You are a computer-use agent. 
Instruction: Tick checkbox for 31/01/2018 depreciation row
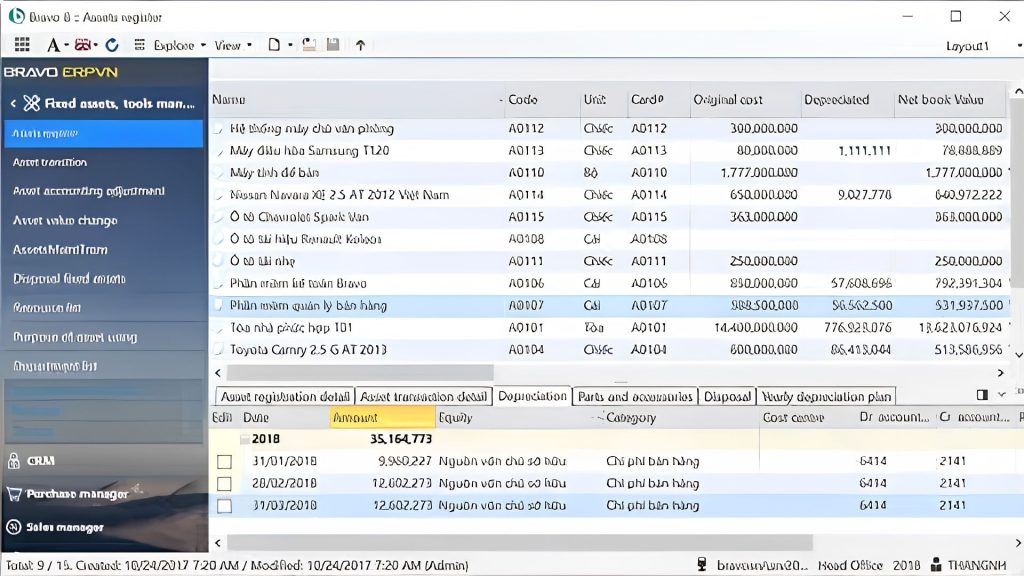pyautogui.click(x=225, y=462)
